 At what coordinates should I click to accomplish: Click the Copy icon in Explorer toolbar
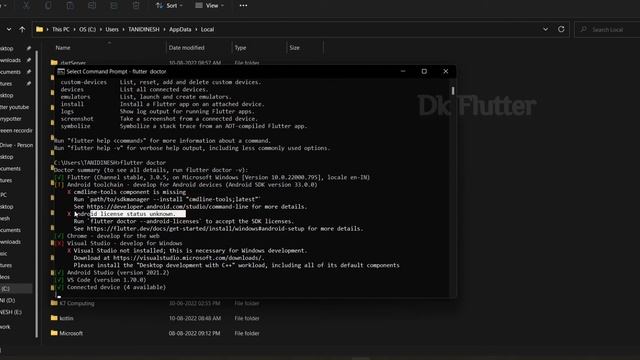48,5
